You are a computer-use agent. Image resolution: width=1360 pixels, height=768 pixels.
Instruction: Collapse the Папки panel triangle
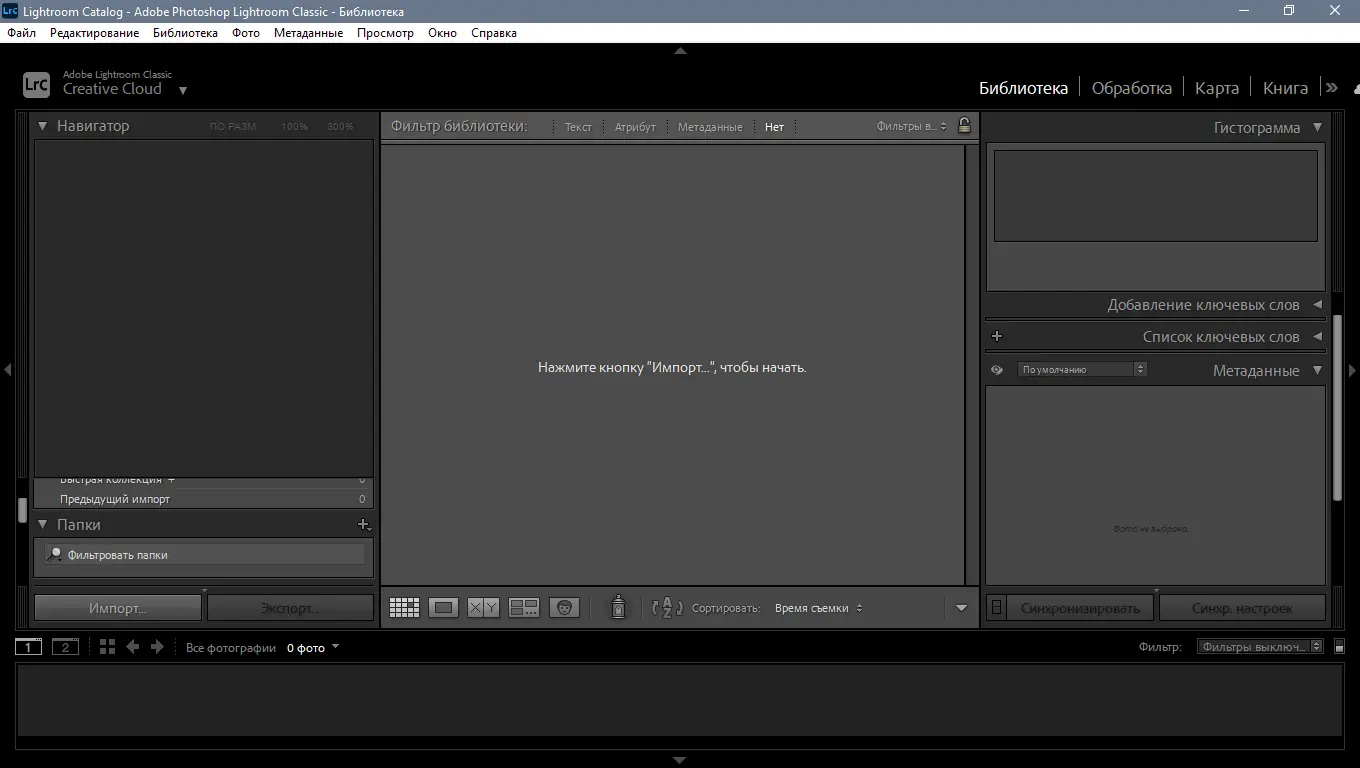(43, 524)
